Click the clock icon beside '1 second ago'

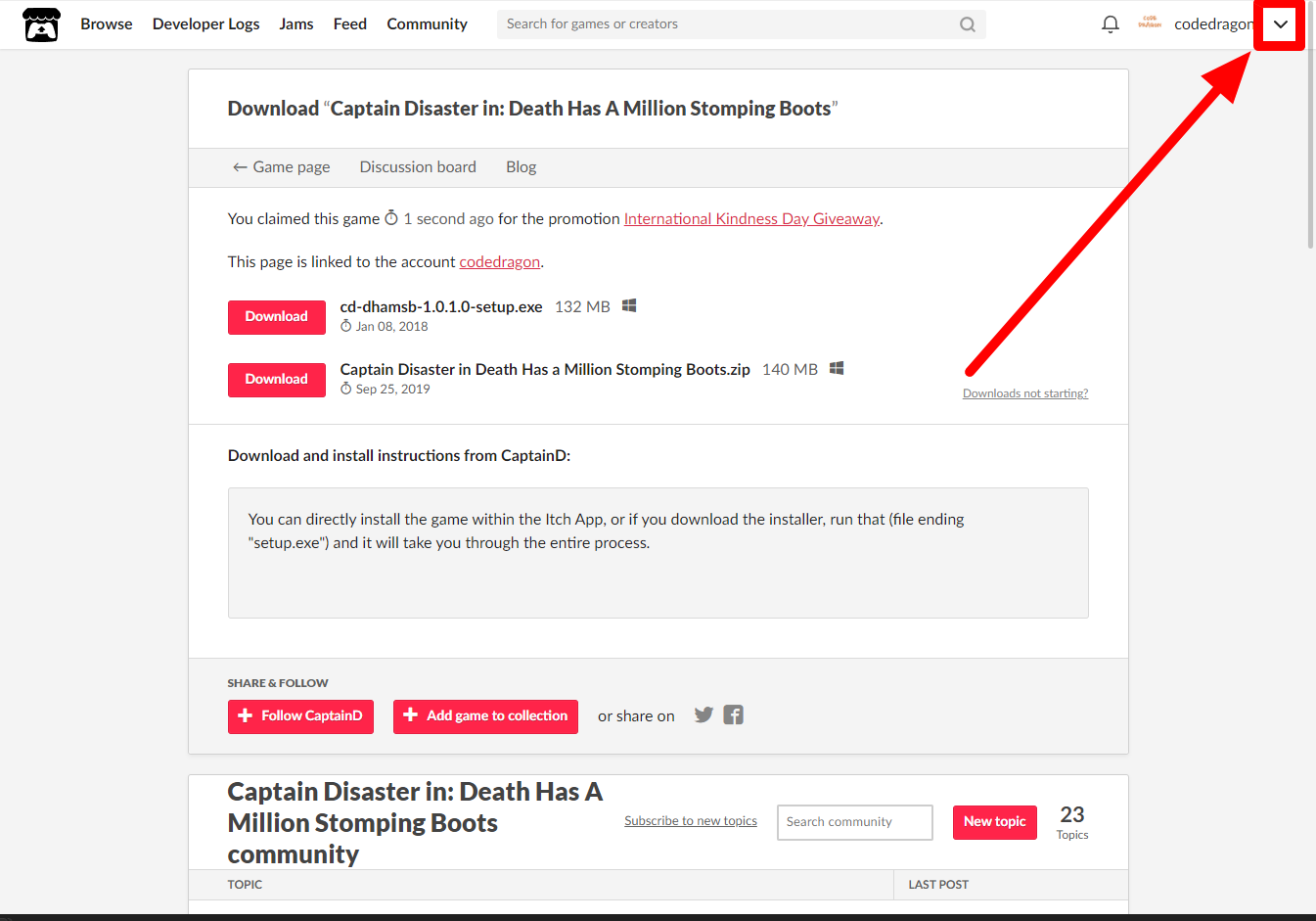(x=391, y=217)
